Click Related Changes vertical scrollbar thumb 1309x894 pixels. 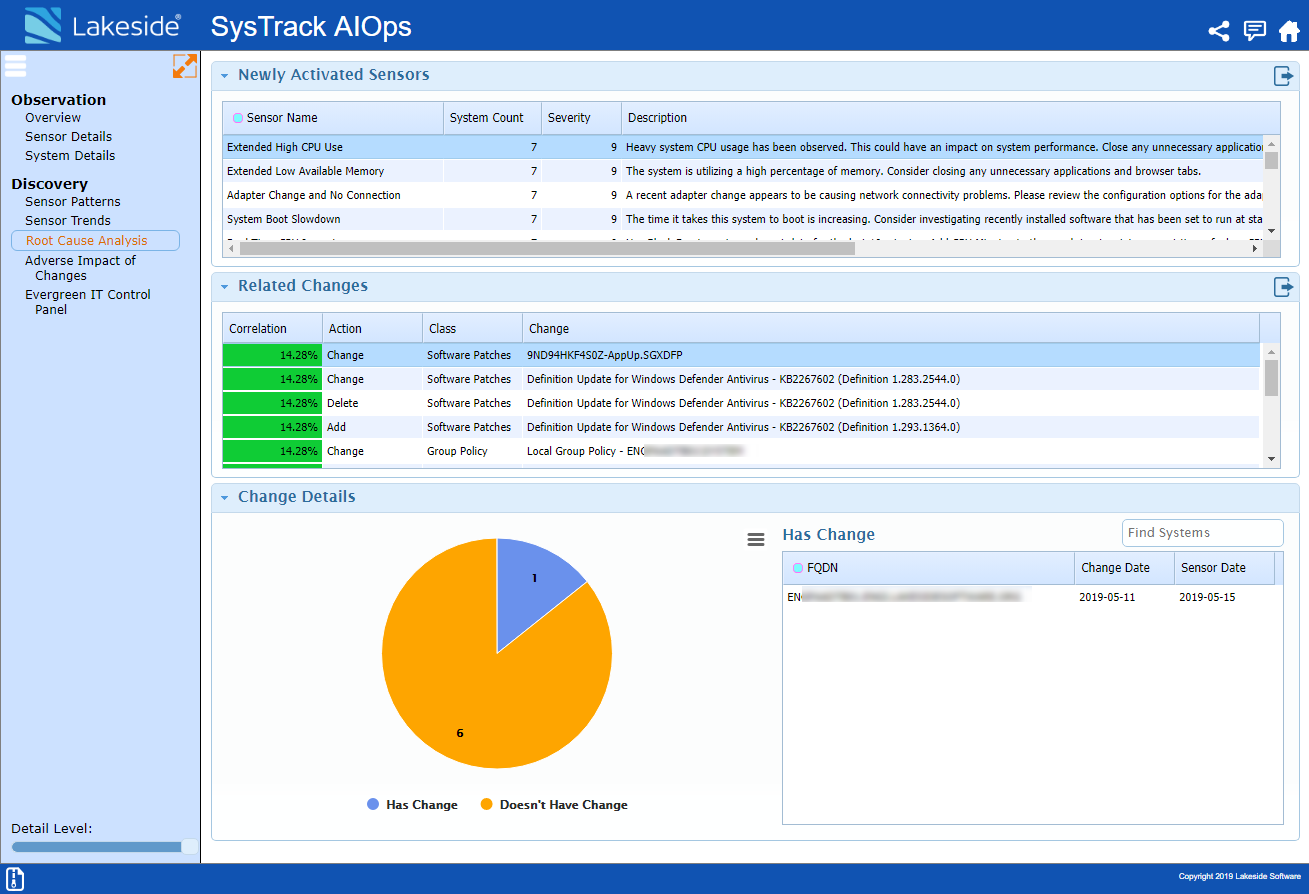(1271, 378)
